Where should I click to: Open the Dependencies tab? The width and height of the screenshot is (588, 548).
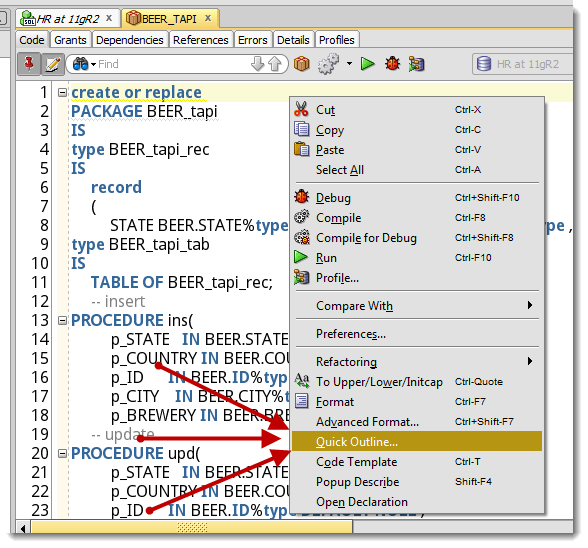pos(130,40)
